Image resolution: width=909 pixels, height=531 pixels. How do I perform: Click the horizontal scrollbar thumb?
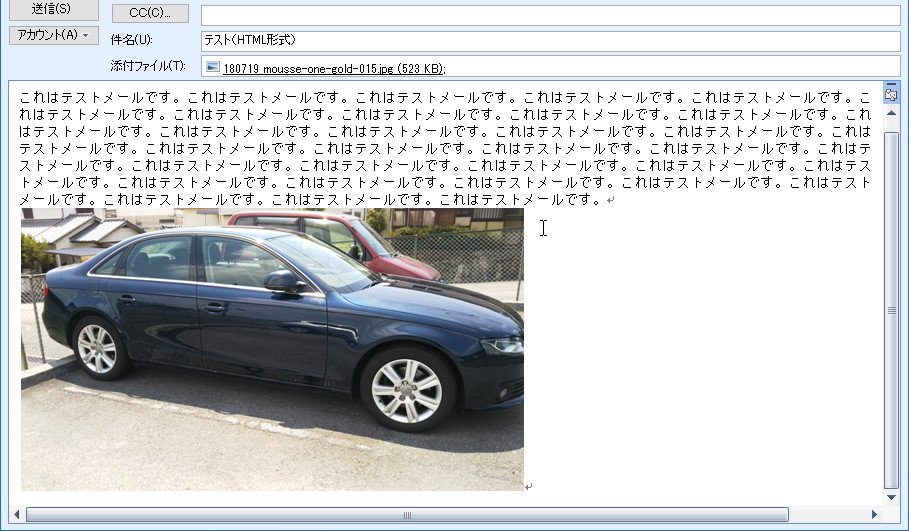[x=407, y=514]
